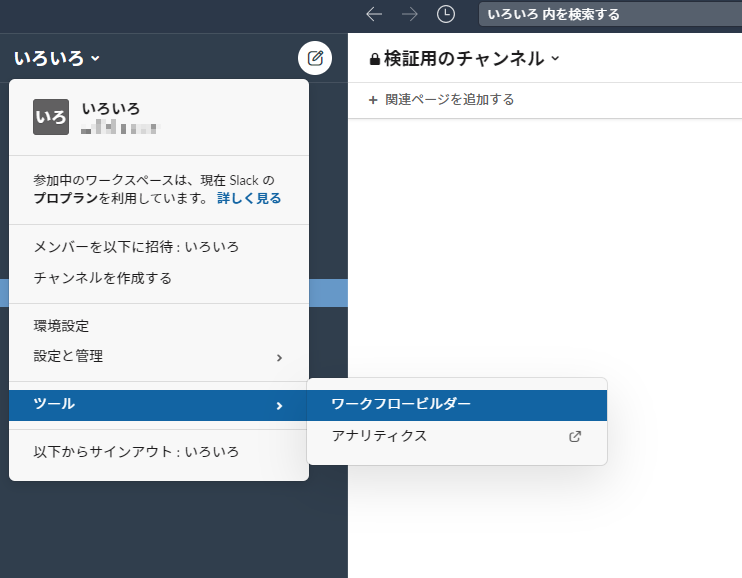Open the 検証用のチャンネル channel details dropdown
The image size is (742, 578).
click(464, 59)
